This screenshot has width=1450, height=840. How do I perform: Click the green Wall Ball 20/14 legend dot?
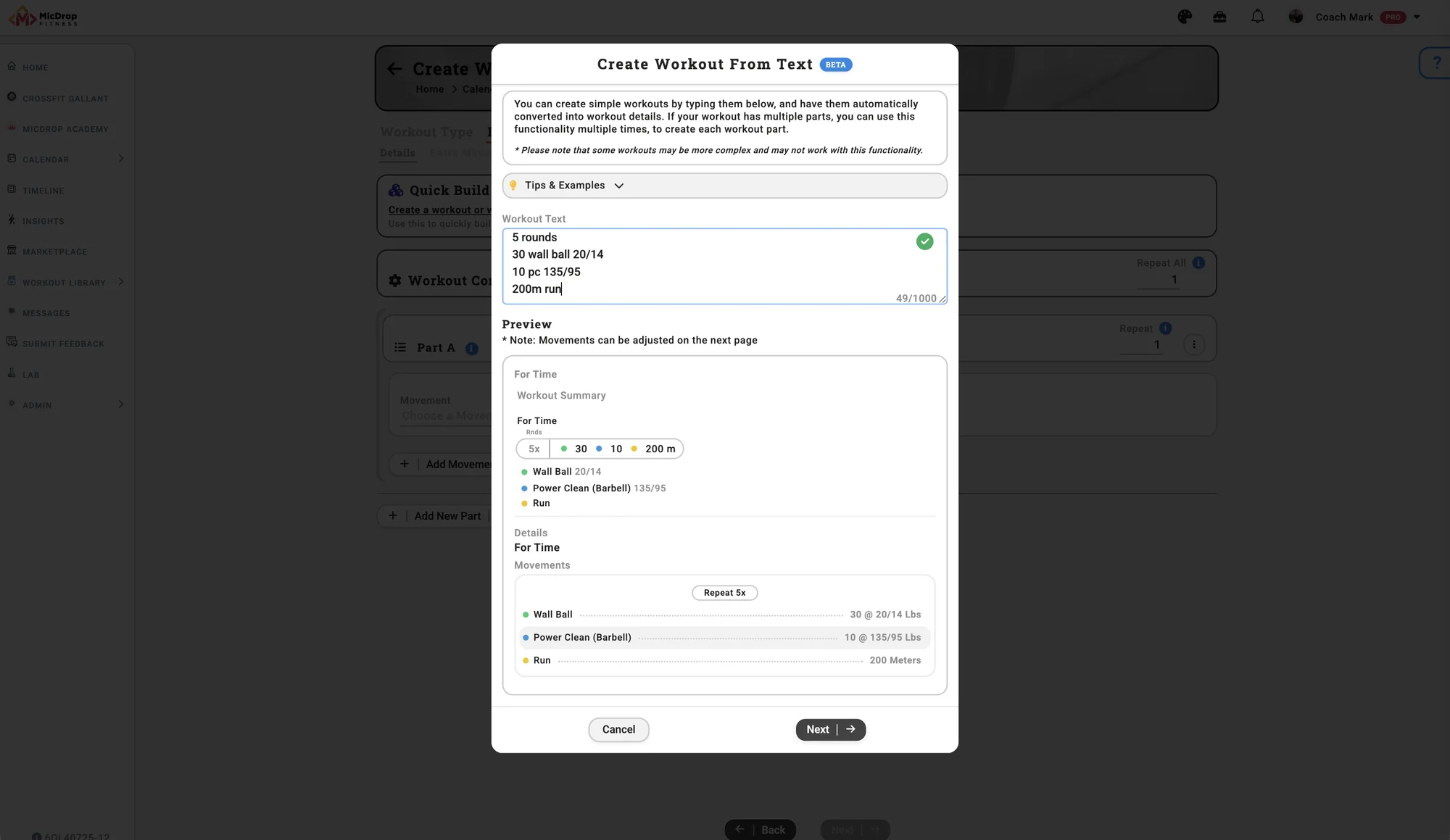pyautogui.click(x=524, y=472)
